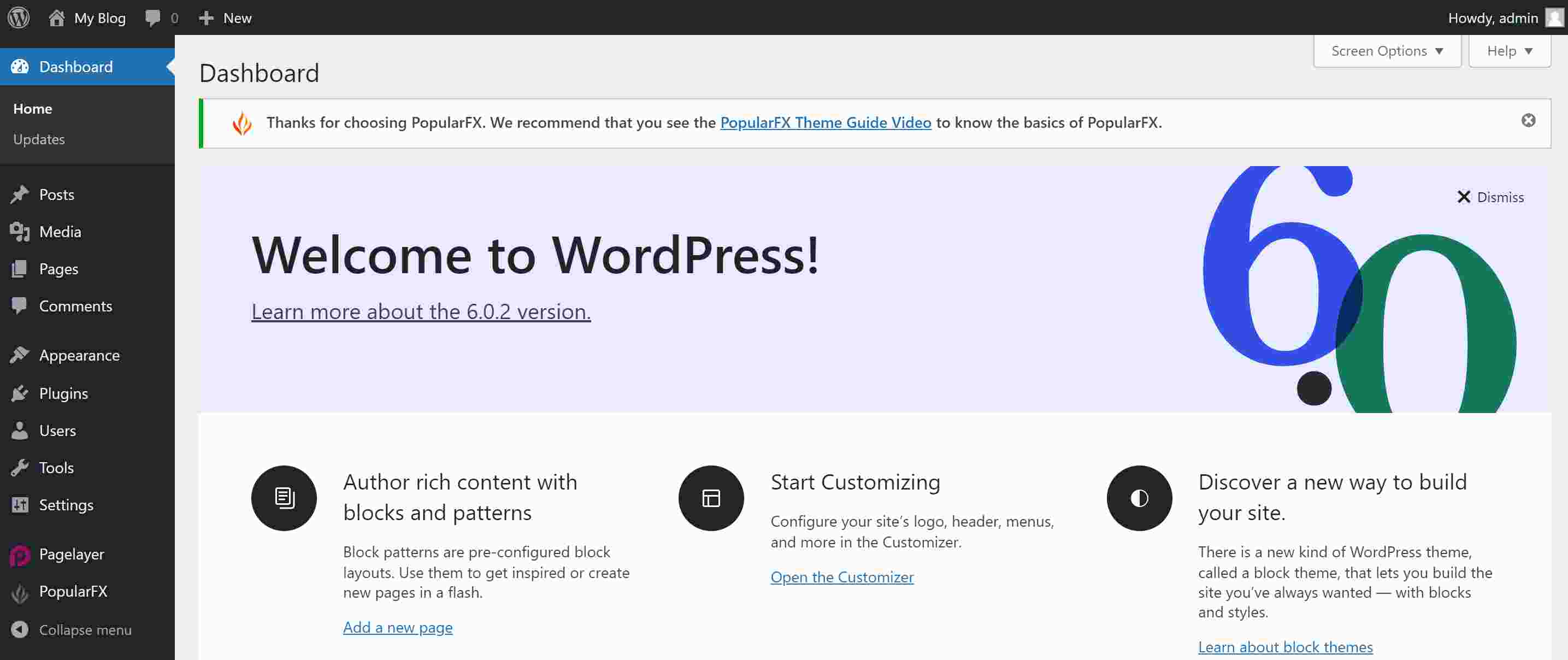This screenshot has height=660, width=1568.
Task: Click the blocks and patterns circle icon
Action: coord(284,498)
